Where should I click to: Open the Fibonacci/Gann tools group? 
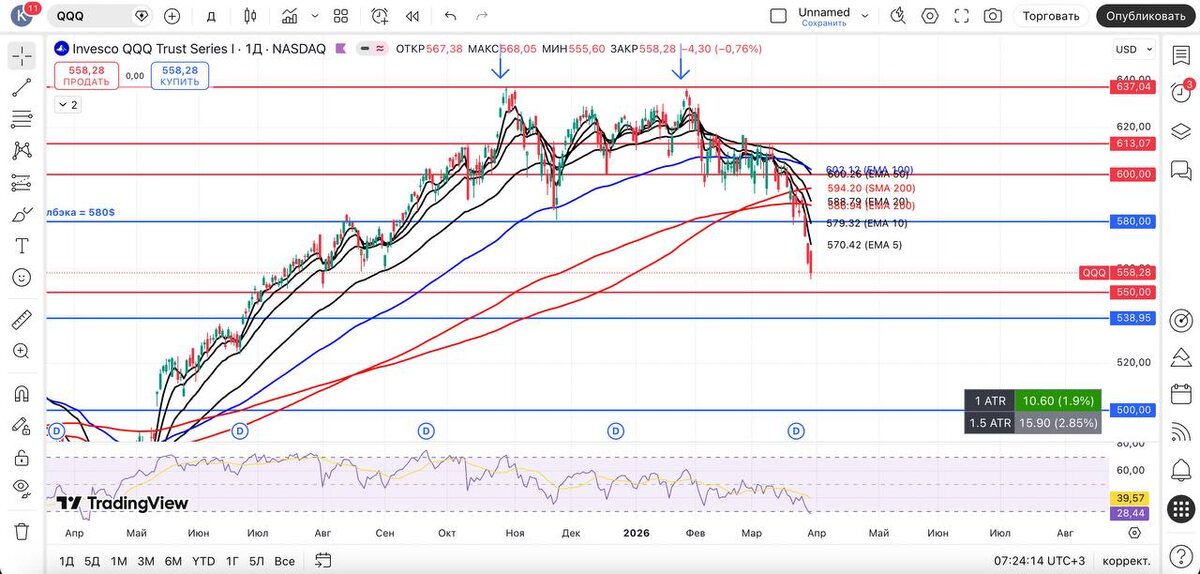(22, 119)
